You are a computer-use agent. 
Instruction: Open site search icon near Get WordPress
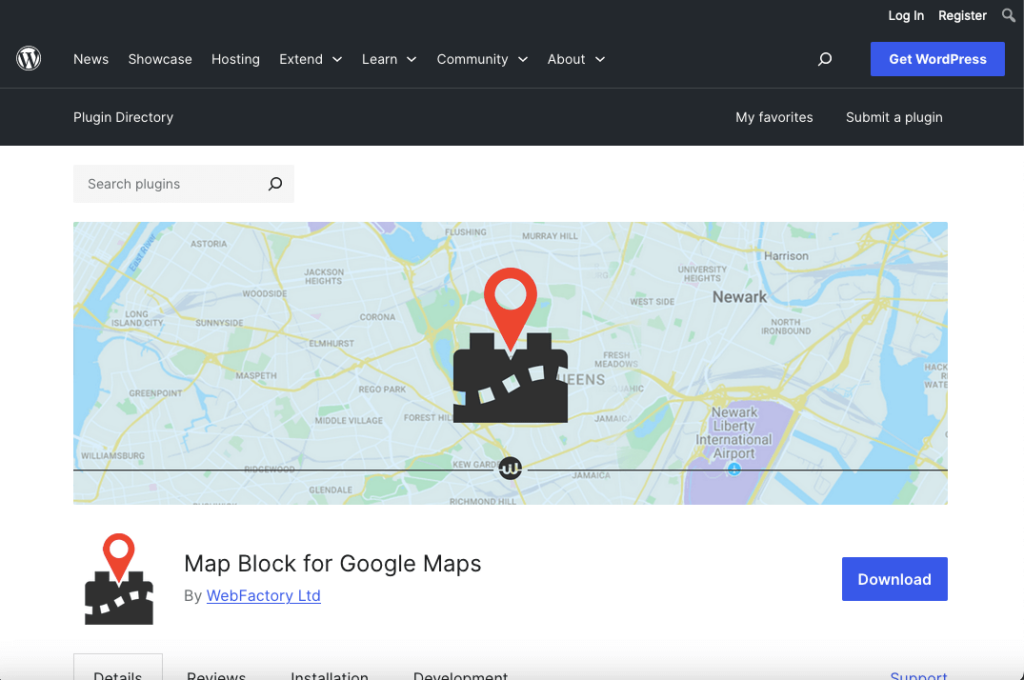tap(825, 59)
